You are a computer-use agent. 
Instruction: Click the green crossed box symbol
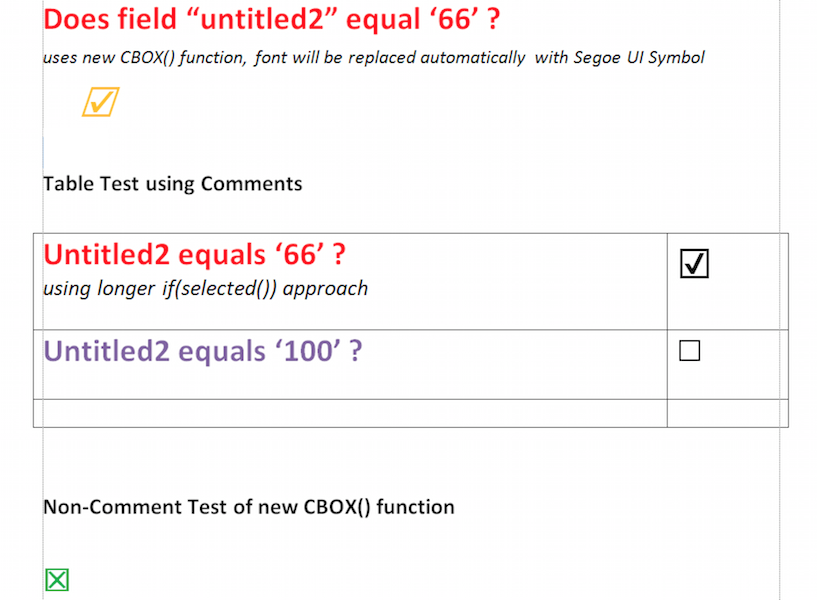(x=57, y=580)
